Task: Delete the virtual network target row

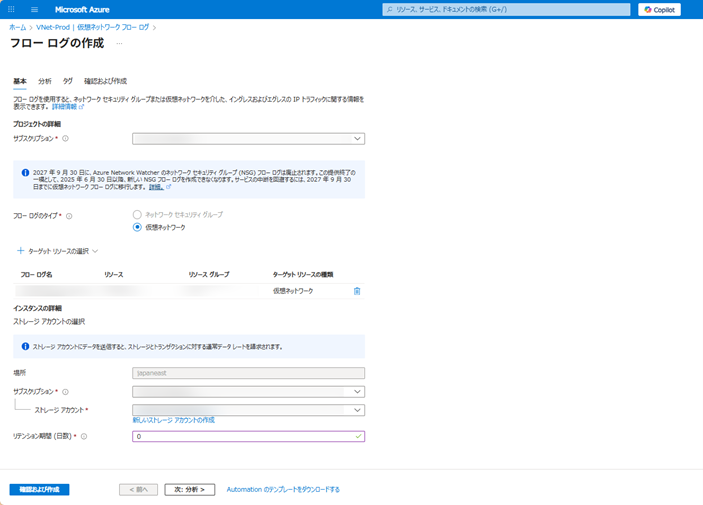Action: [x=357, y=291]
